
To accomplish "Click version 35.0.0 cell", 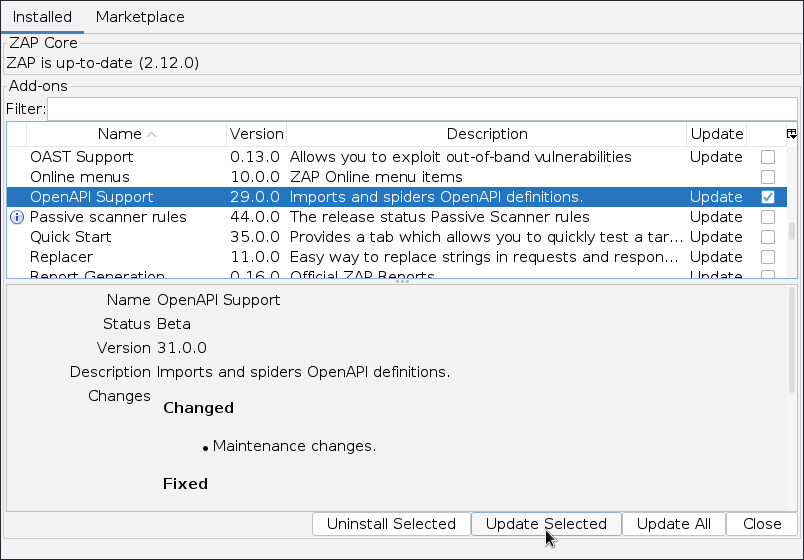I will tap(255, 237).
